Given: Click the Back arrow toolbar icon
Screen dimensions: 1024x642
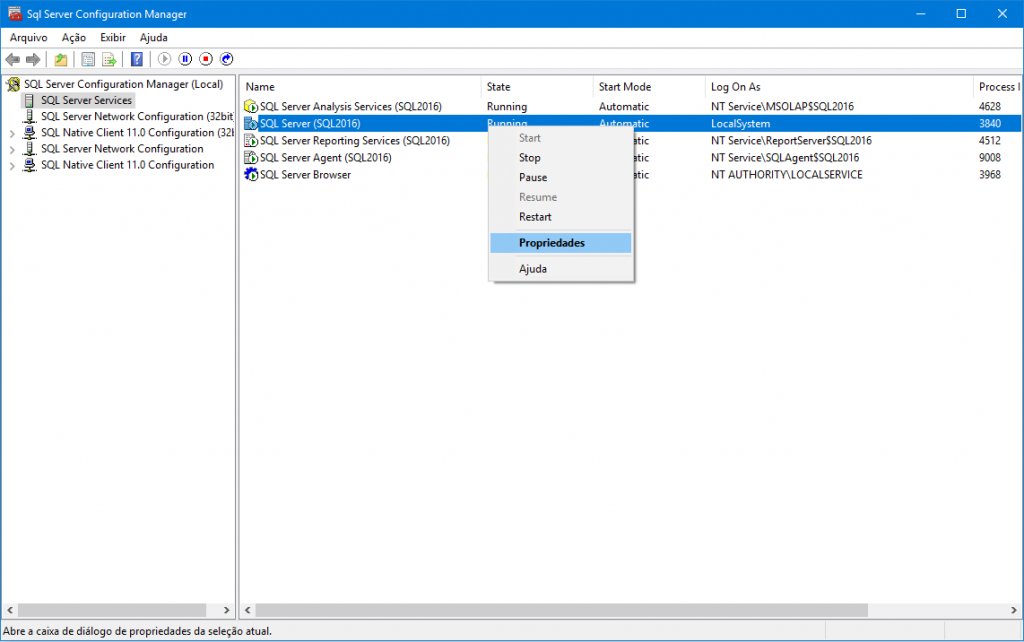Looking at the screenshot, I should pyautogui.click(x=12, y=59).
